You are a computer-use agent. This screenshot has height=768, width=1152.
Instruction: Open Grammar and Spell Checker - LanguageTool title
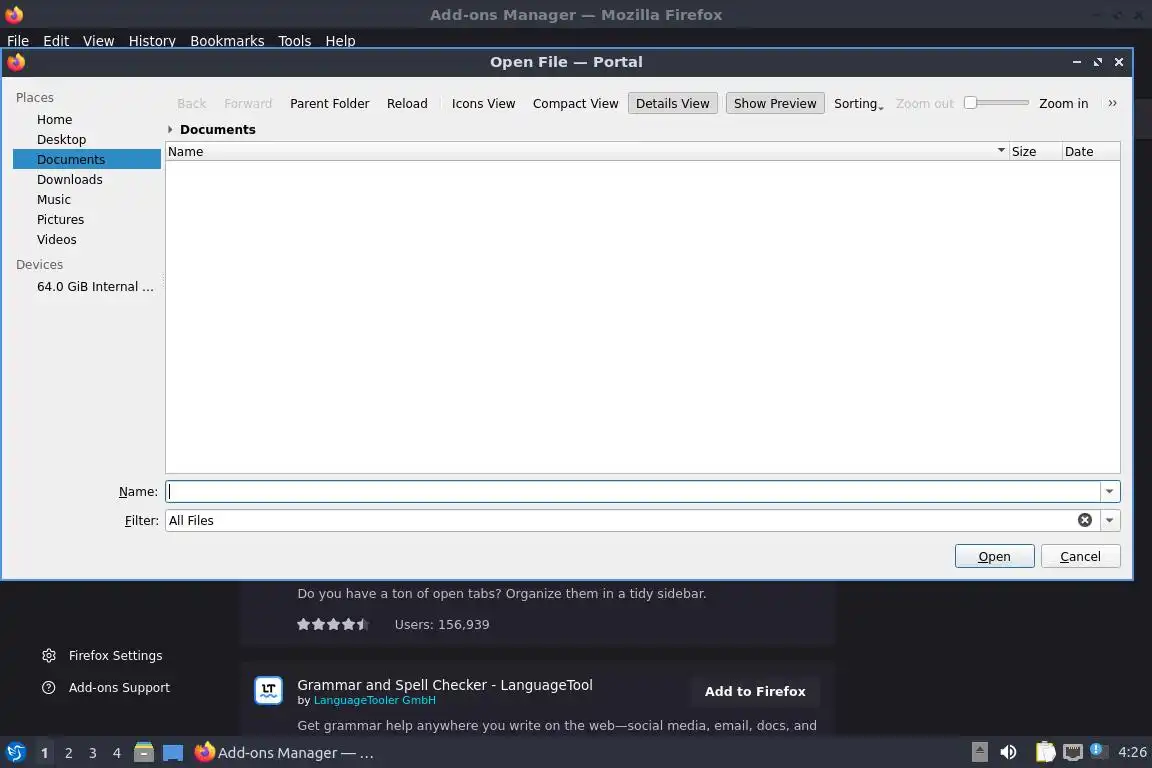pyautogui.click(x=444, y=685)
